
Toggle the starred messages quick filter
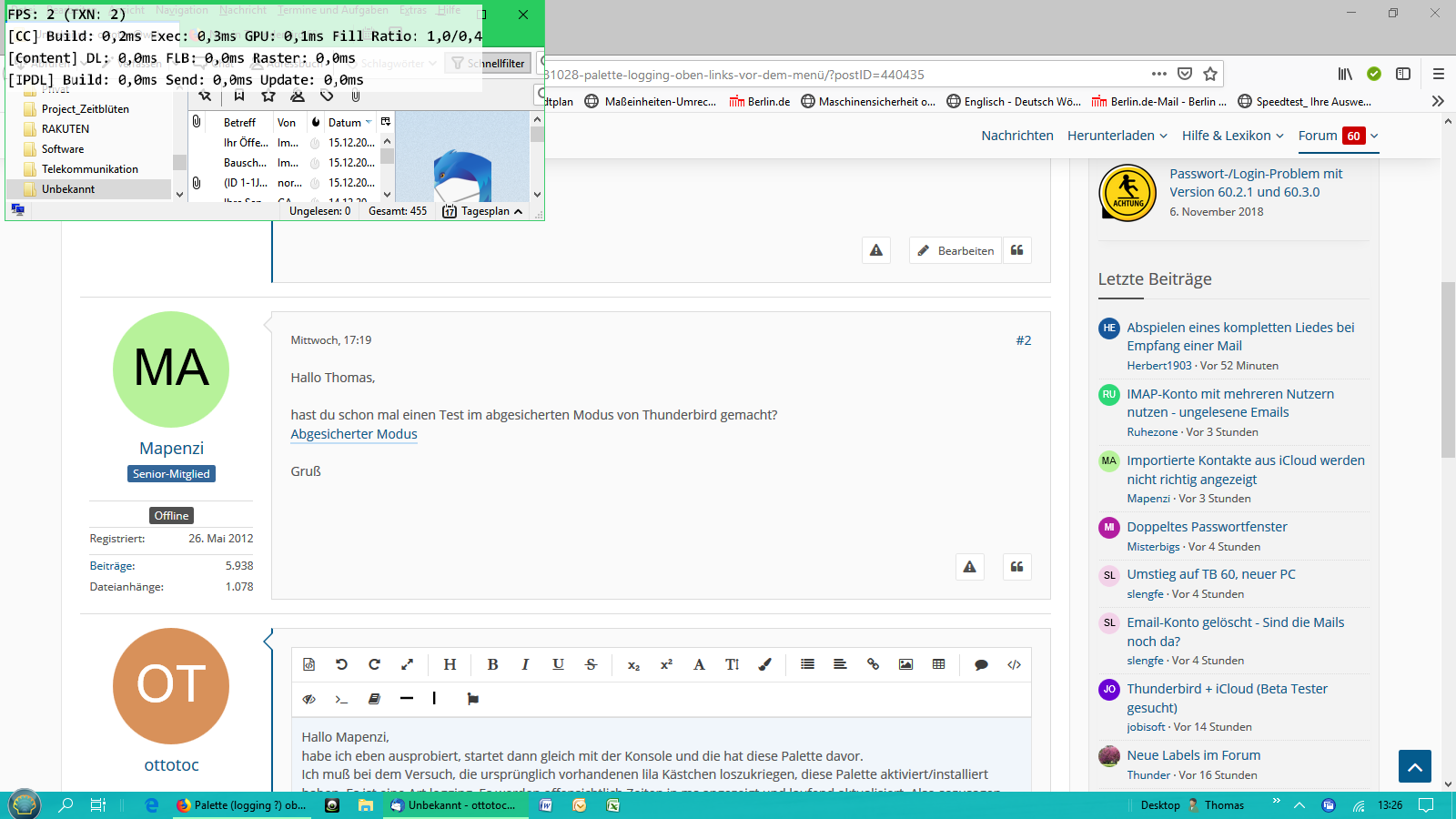pos(268,96)
